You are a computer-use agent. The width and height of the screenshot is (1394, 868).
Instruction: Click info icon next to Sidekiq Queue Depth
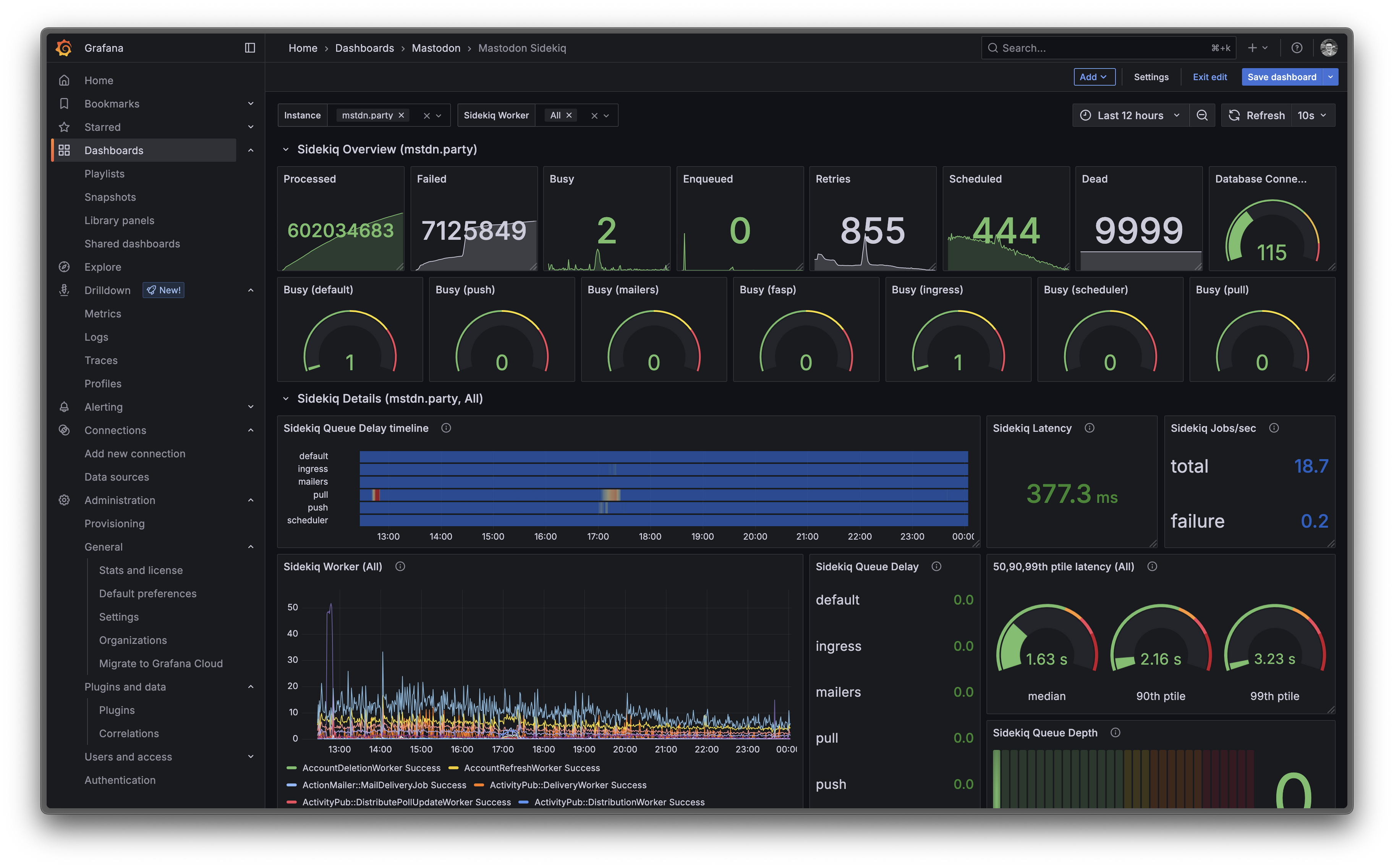(x=1115, y=732)
